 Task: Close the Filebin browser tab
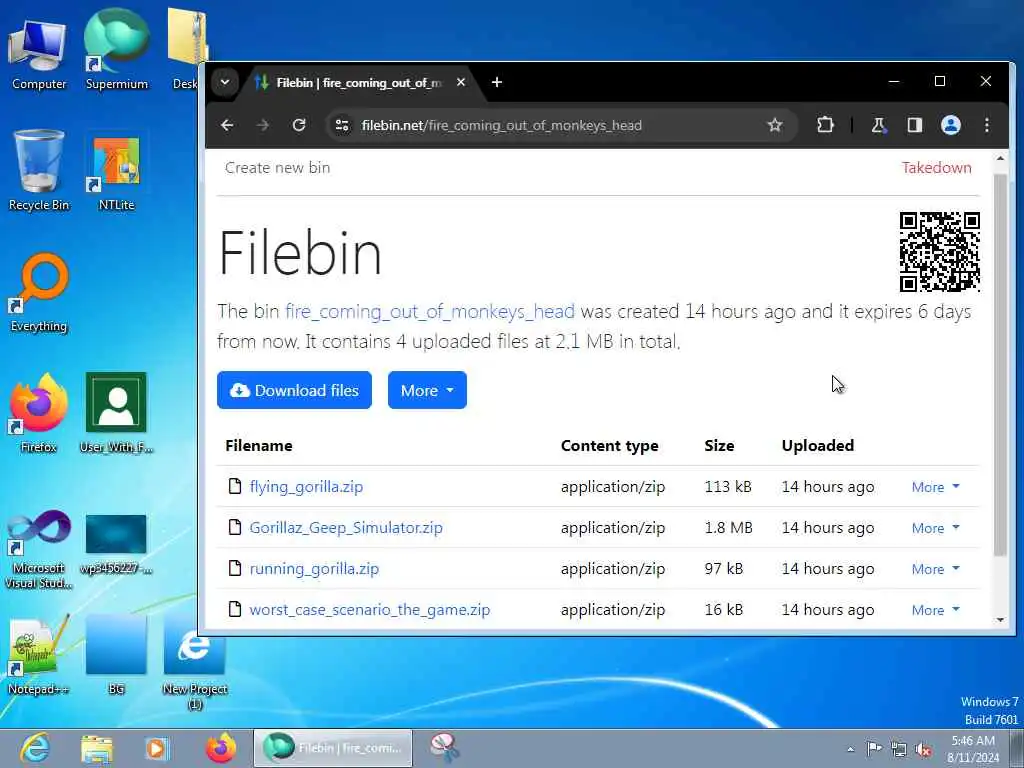461,82
